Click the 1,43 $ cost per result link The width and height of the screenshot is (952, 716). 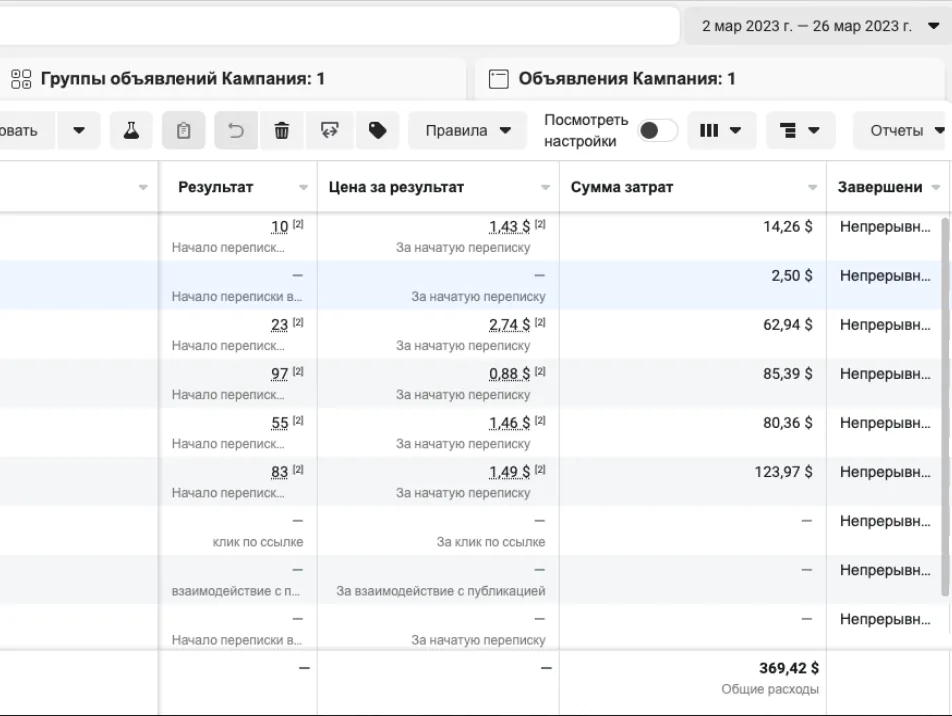pyautogui.click(x=509, y=227)
